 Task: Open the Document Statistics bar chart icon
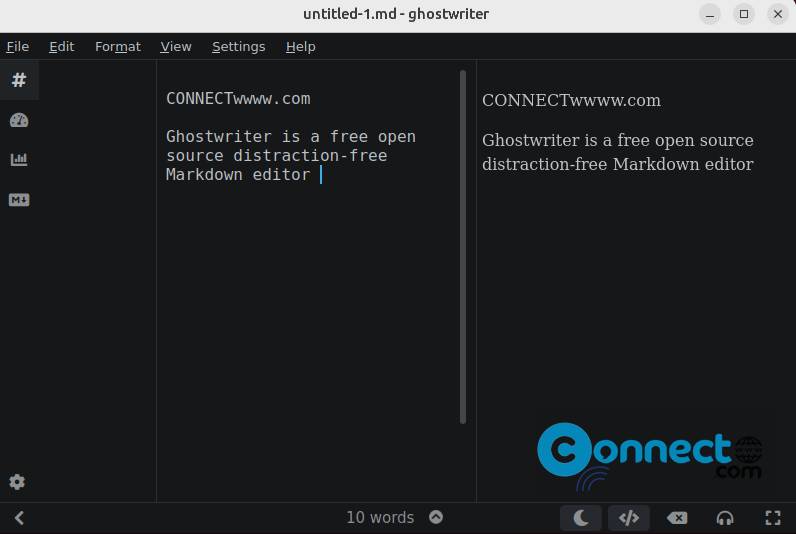[x=19, y=159]
